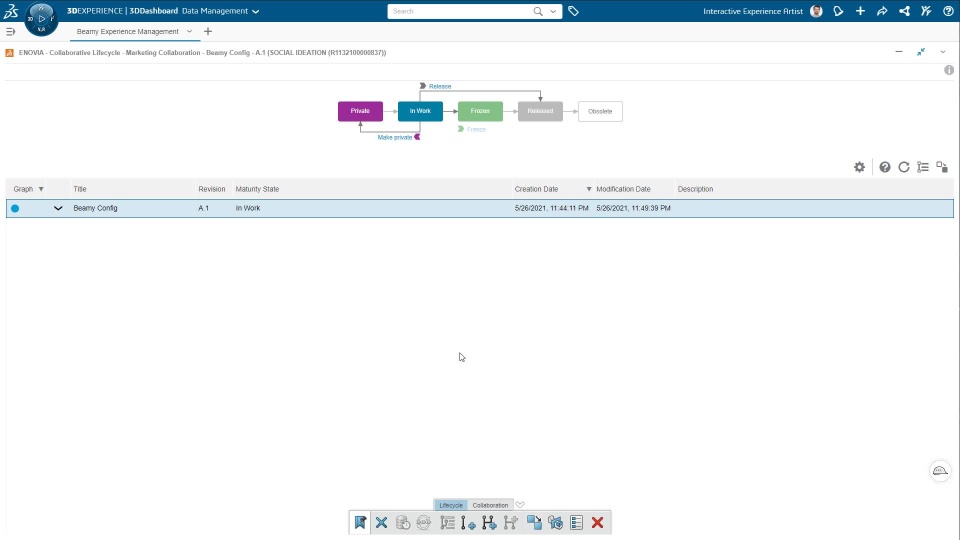Image resolution: width=960 pixels, height=540 pixels.
Task: Add a new dashboard tab
Action: [208, 31]
